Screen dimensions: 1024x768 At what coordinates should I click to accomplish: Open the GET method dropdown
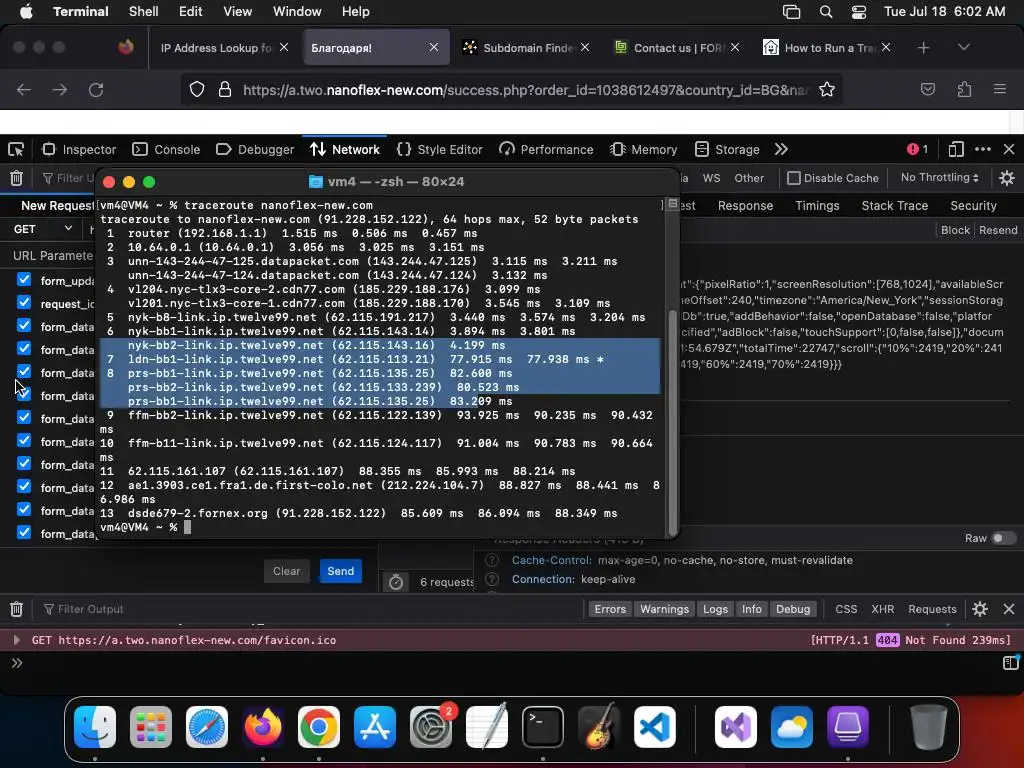[x=42, y=229]
